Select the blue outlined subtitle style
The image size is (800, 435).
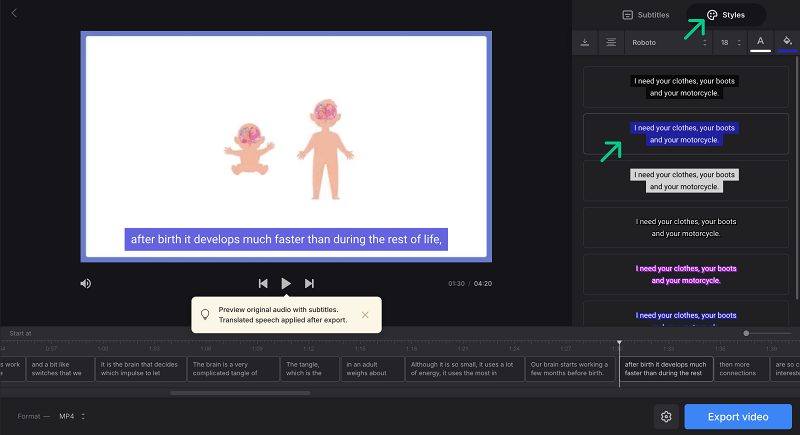[686, 314]
